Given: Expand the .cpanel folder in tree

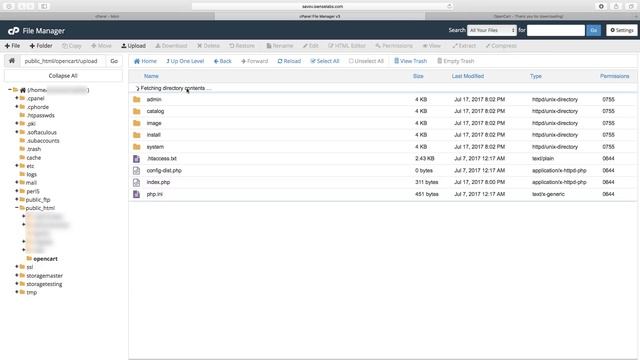Looking at the screenshot, I should 17,98.
